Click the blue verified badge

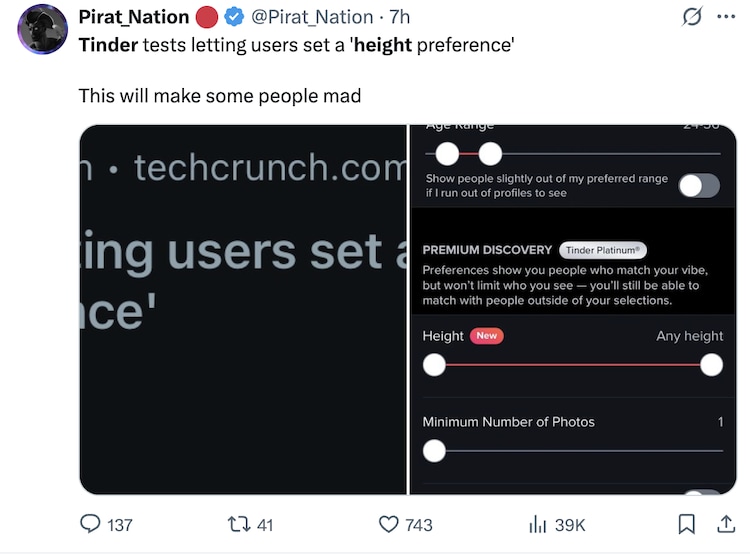click(x=234, y=17)
